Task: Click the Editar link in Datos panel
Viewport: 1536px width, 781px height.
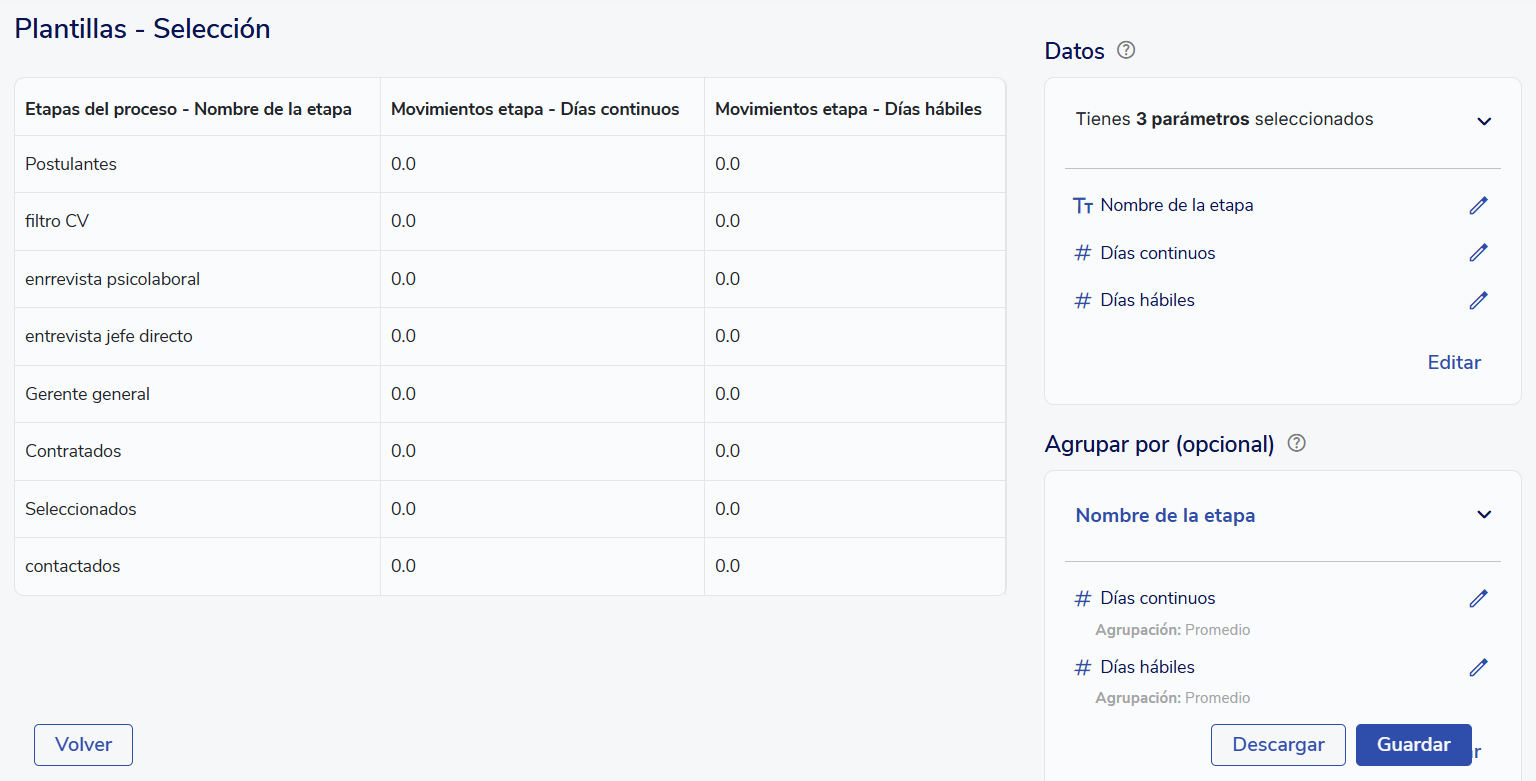Action: pos(1454,362)
